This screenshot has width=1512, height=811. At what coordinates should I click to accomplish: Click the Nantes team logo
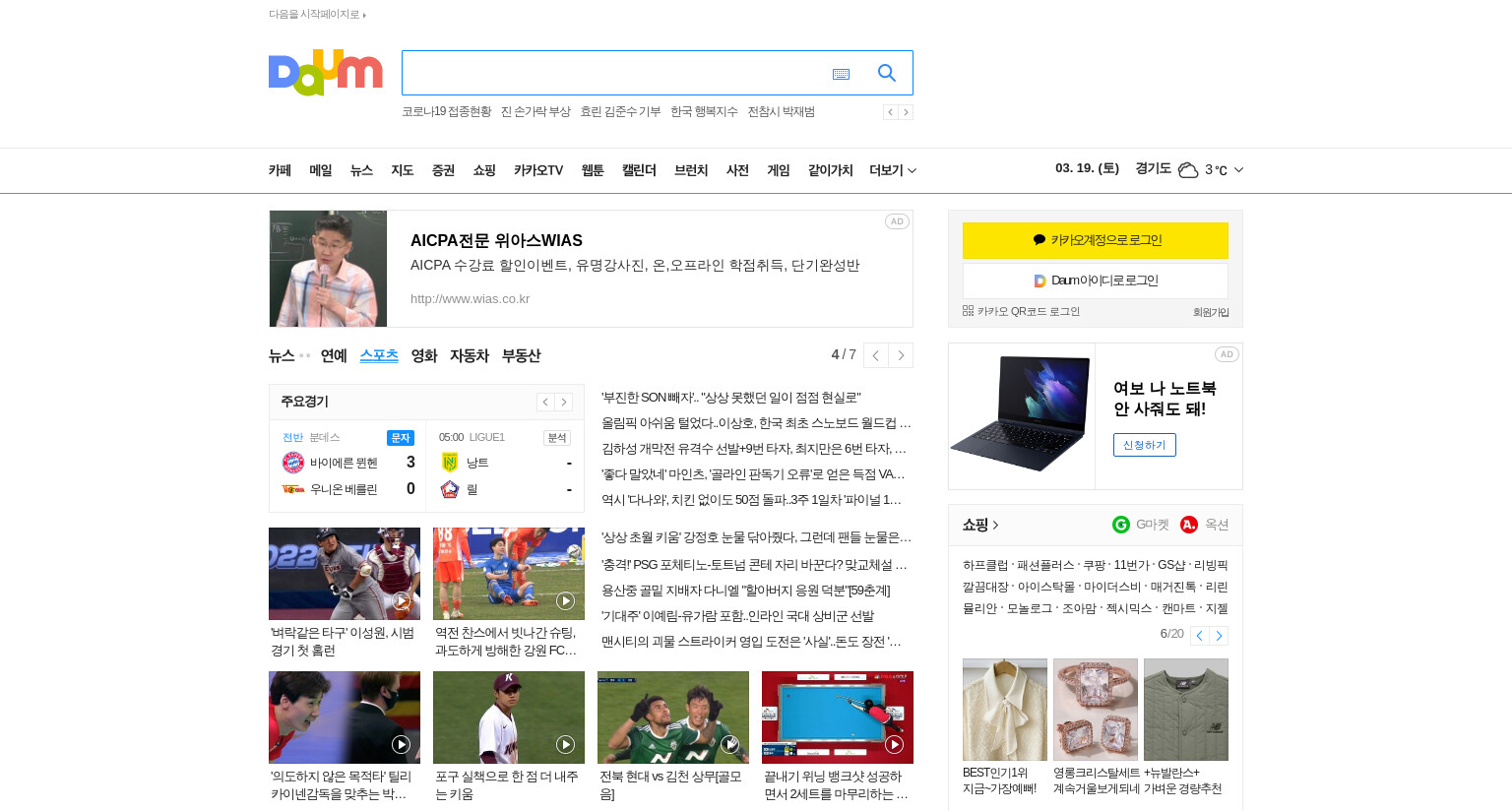click(x=450, y=463)
